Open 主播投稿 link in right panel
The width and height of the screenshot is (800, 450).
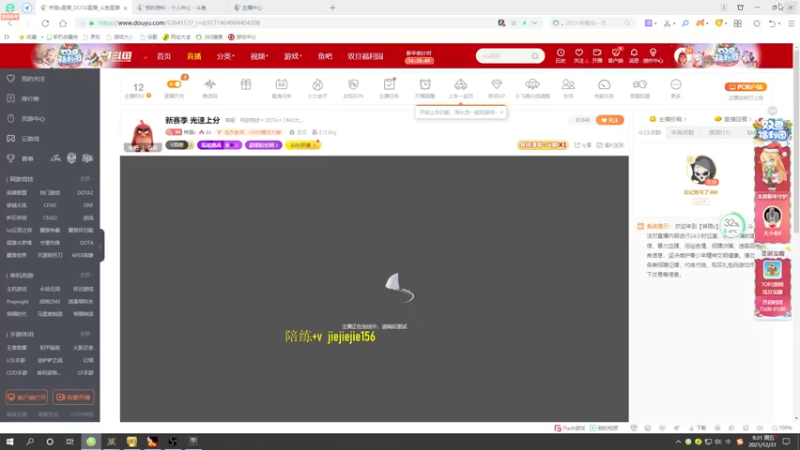click(x=668, y=119)
